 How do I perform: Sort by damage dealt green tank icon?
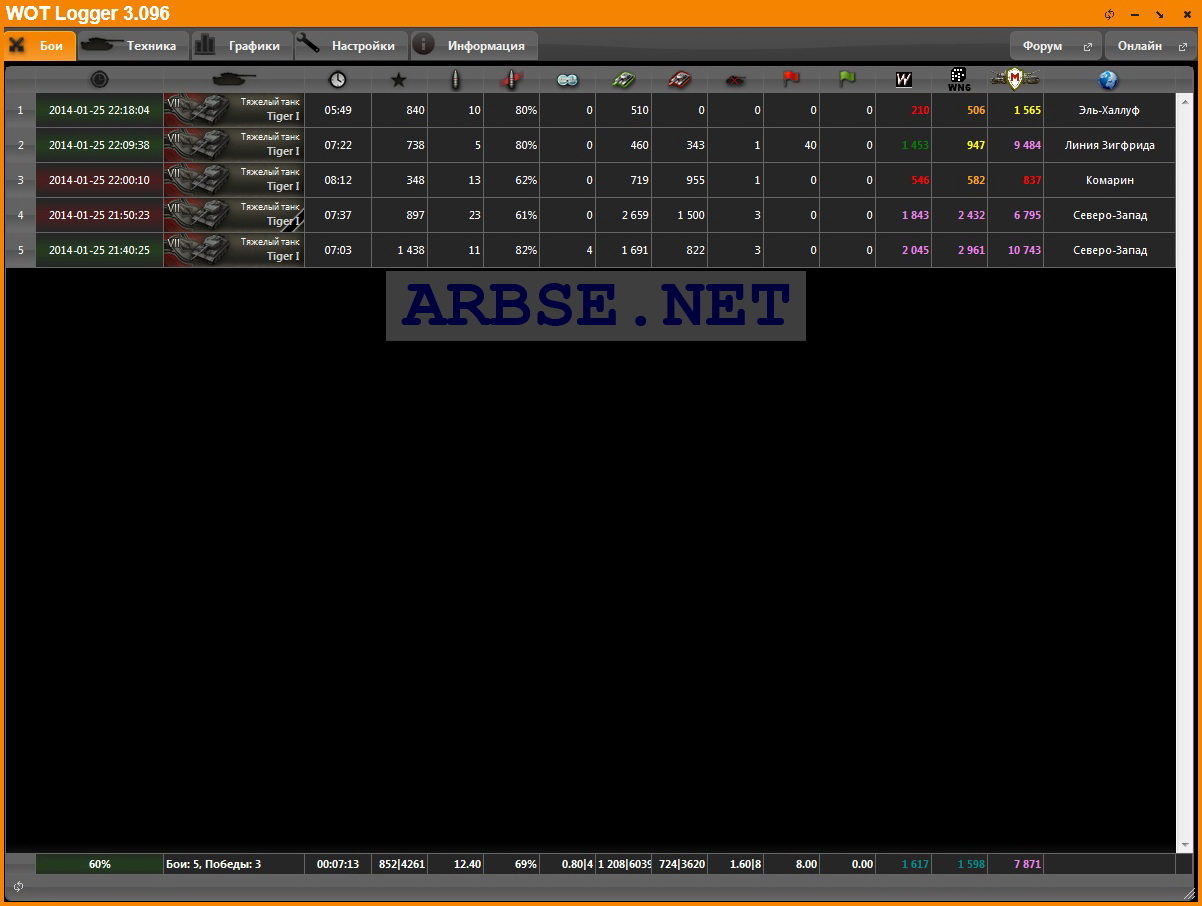(624, 79)
